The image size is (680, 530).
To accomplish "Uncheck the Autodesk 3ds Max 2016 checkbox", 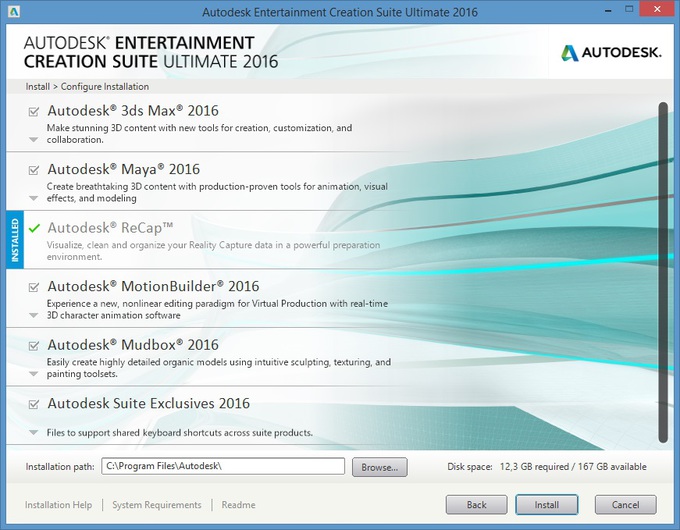I will coord(33,112).
